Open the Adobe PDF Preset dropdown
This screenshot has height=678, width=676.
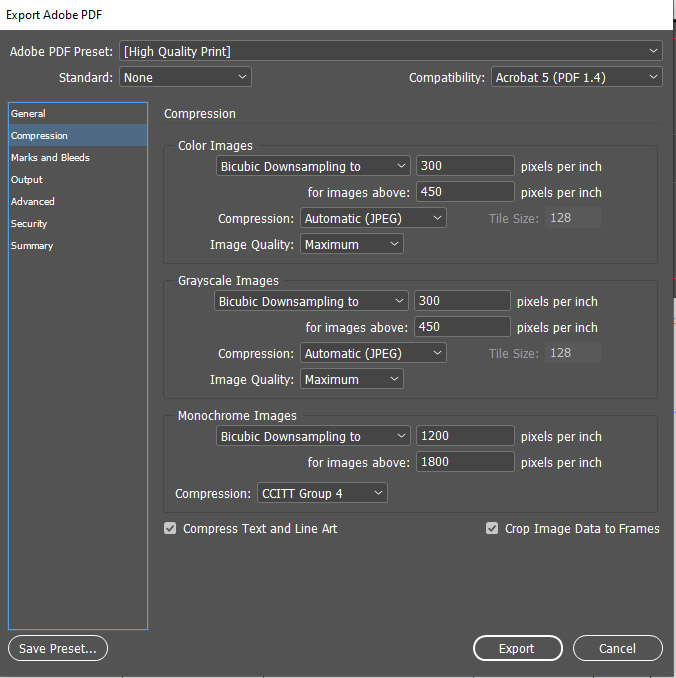click(x=391, y=51)
